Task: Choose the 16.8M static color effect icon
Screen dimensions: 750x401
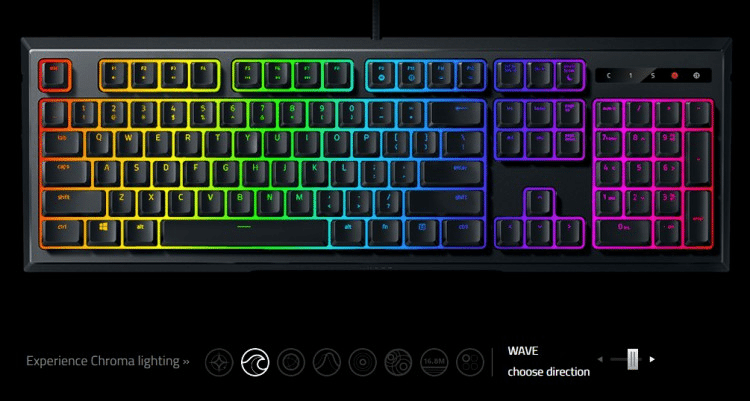Action: tap(434, 362)
